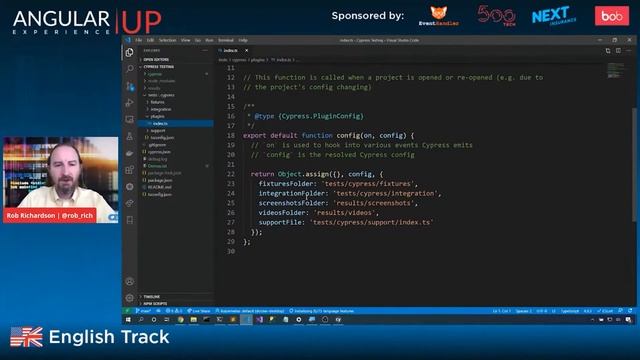The height and width of the screenshot is (360, 640).
Task: Open the Search view in activity bar
Action: click(x=130, y=69)
